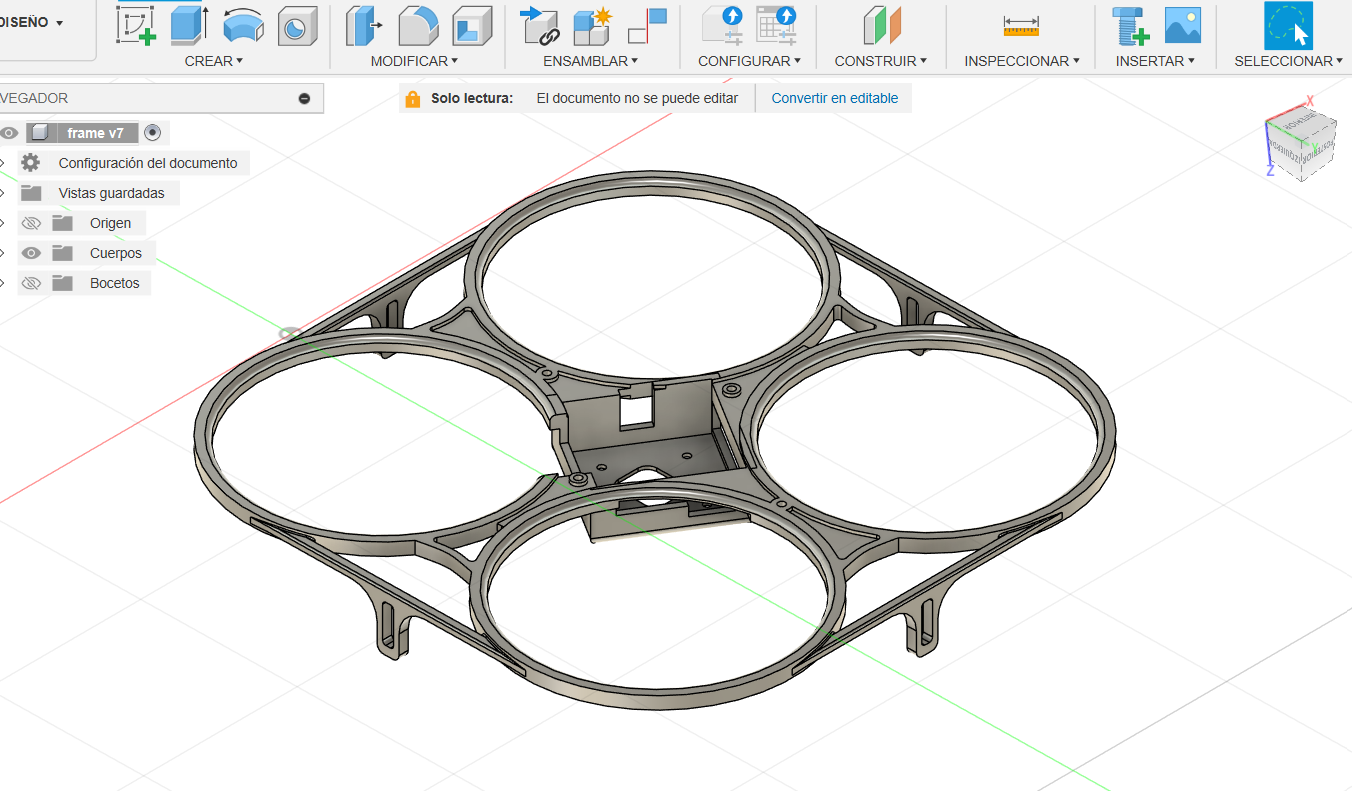1352x791 pixels.
Task: Choose the Revolve tool
Action: coord(243,25)
